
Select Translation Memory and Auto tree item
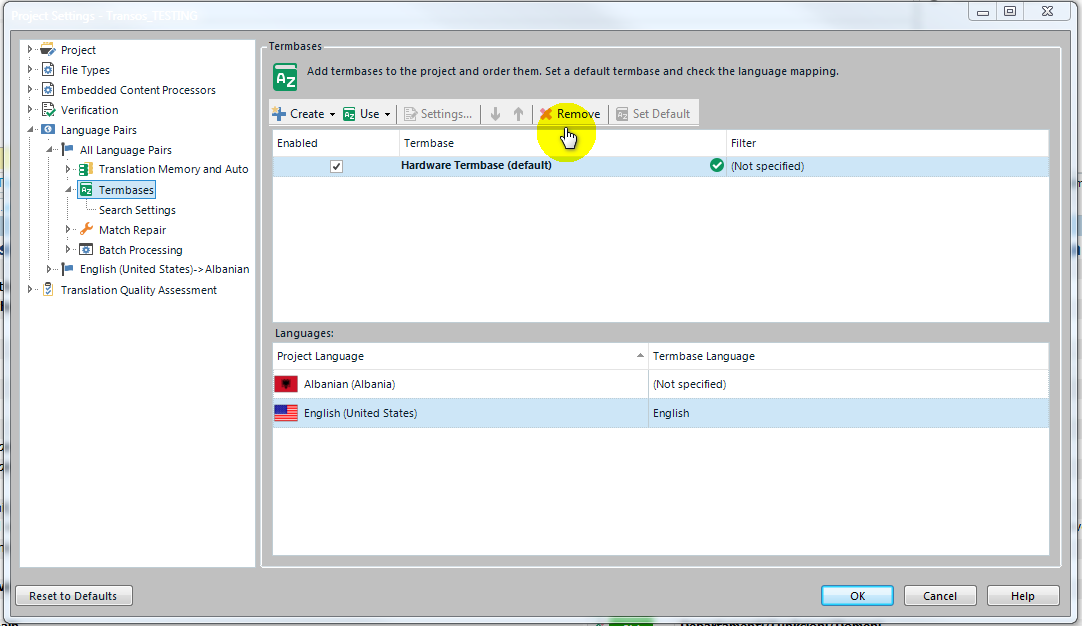coord(173,170)
